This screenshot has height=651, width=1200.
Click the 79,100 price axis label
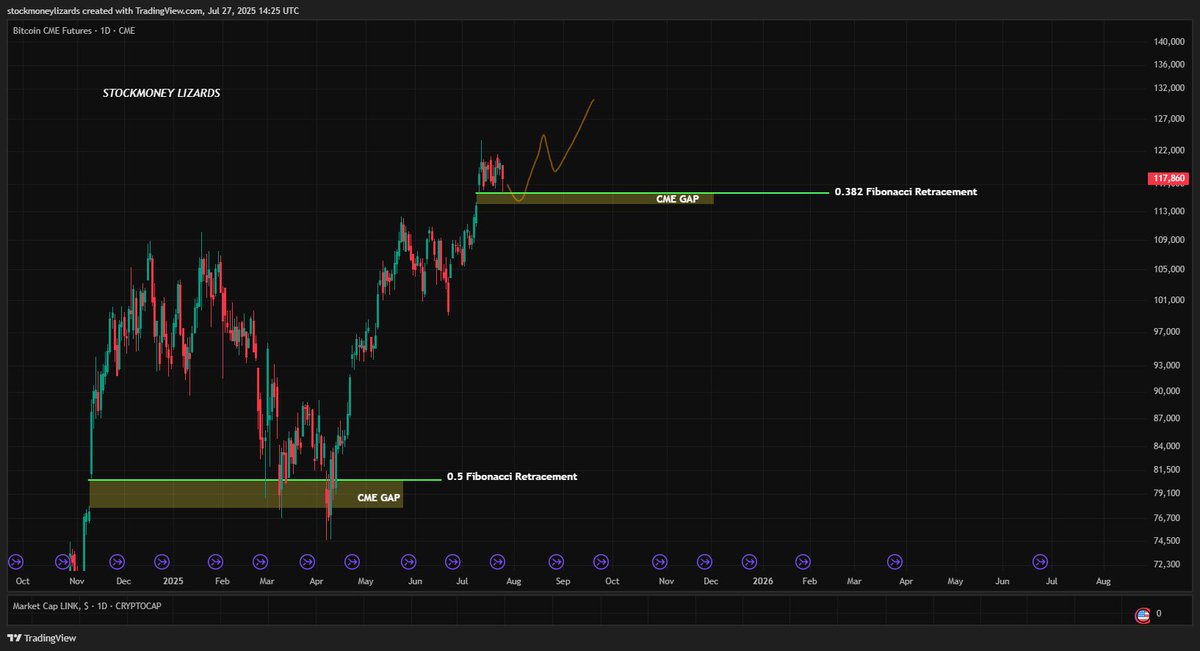[1166, 493]
